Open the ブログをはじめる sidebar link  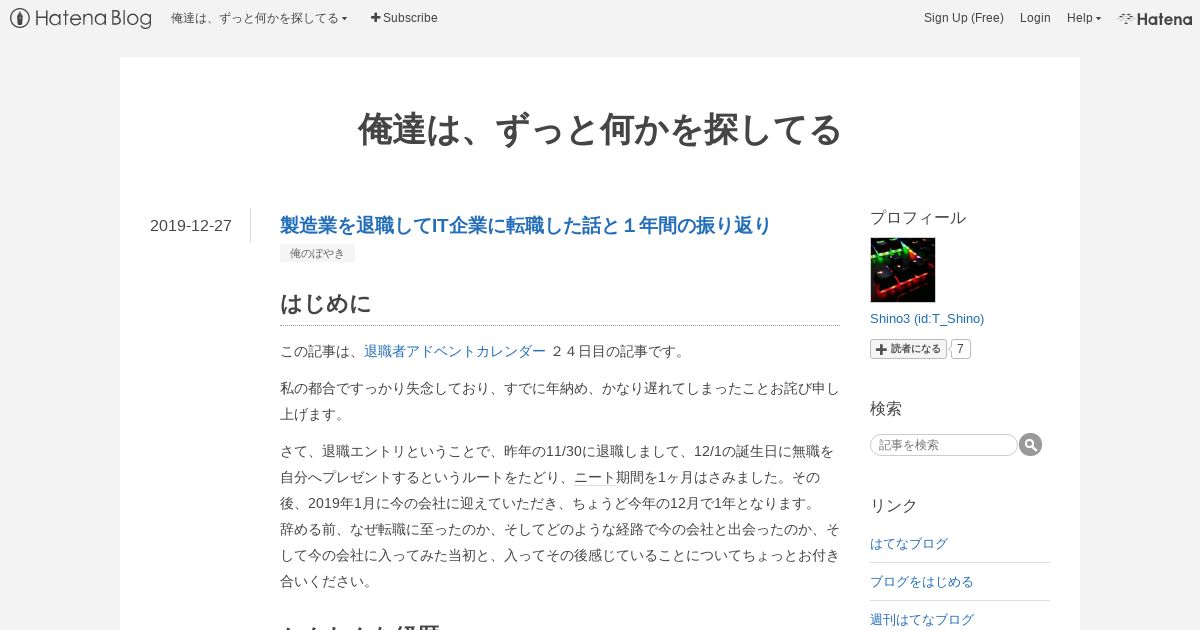tap(922, 582)
